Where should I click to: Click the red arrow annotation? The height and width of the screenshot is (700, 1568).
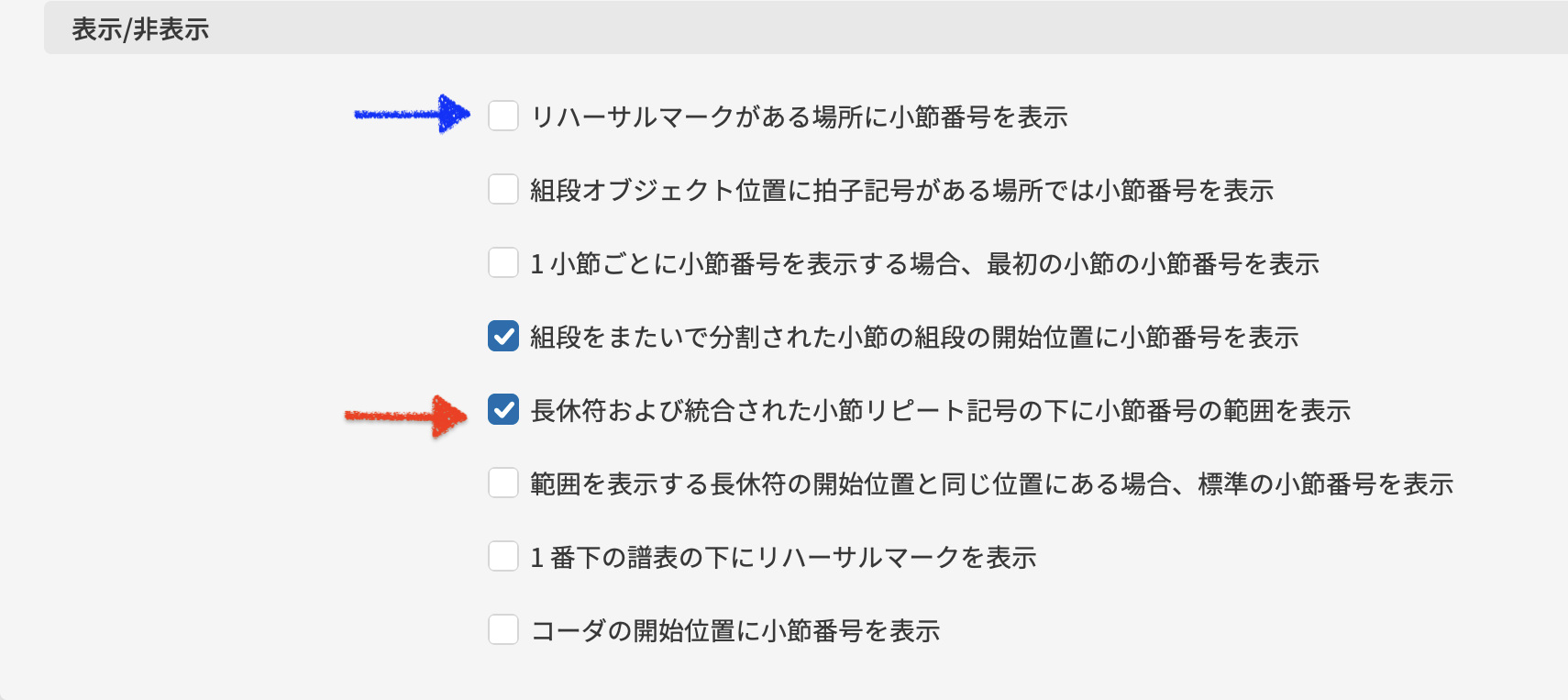pos(406,417)
